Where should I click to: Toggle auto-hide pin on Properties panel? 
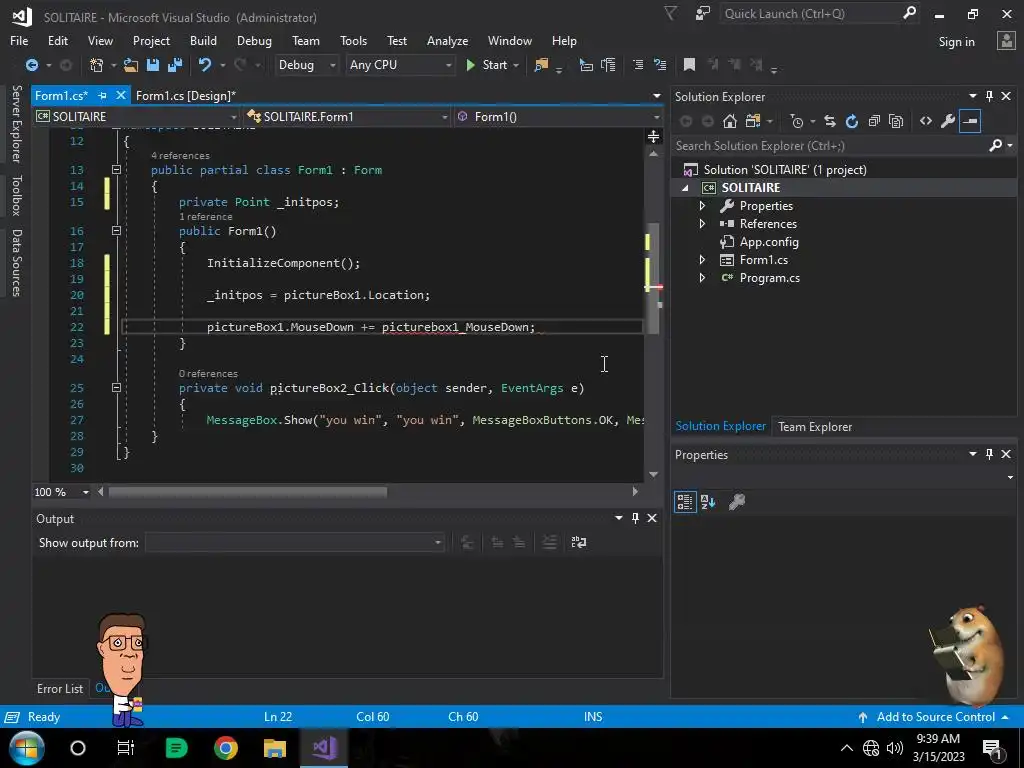pos(989,454)
